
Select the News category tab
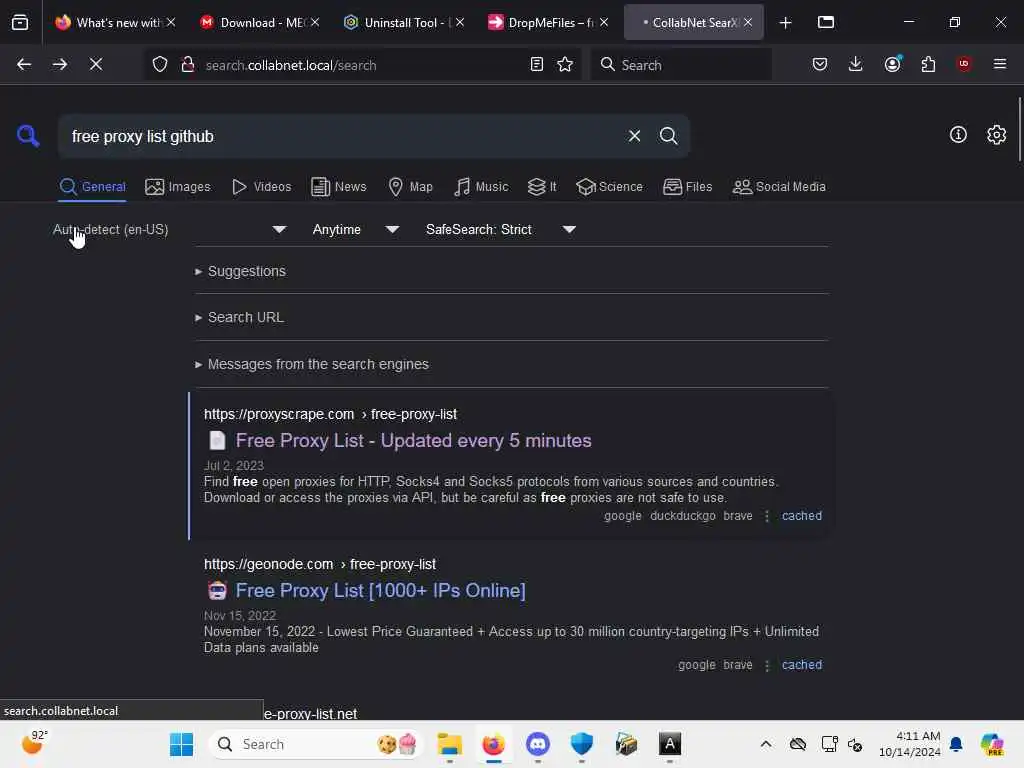point(338,187)
